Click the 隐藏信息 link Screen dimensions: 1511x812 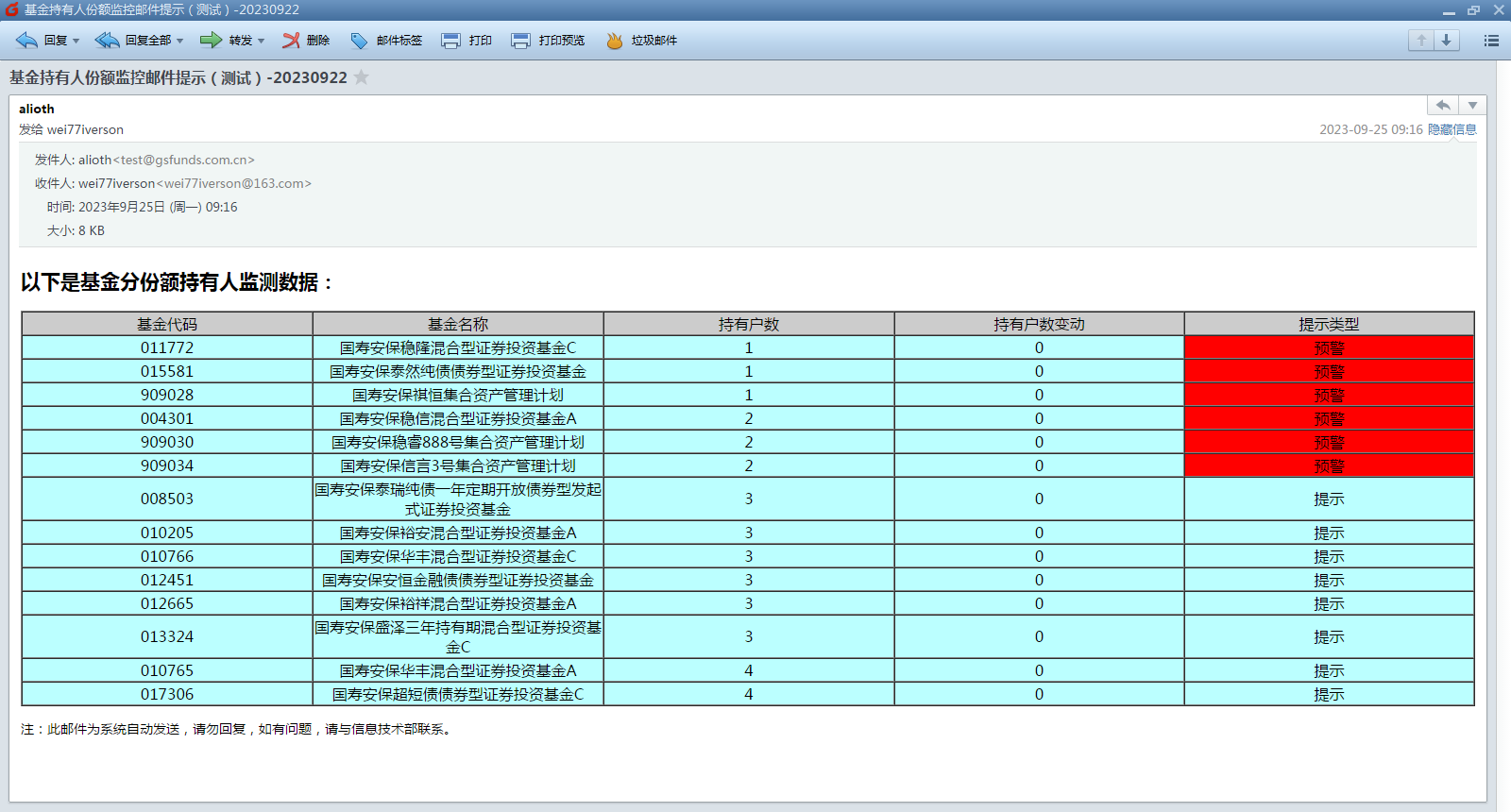pyautogui.click(x=1452, y=129)
